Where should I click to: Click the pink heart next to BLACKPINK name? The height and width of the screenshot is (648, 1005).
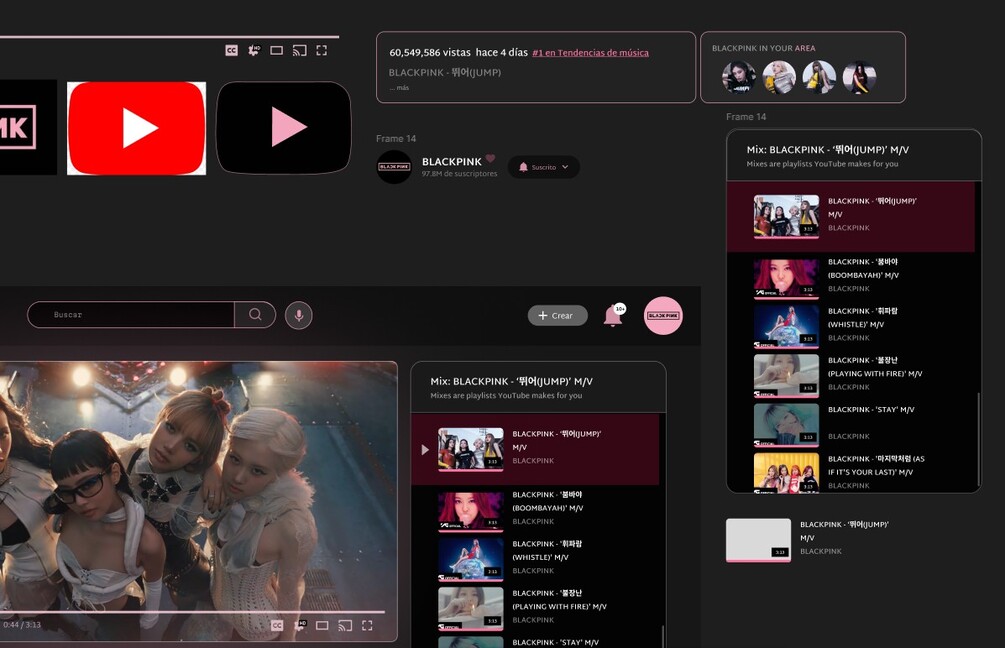click(490, 158)
